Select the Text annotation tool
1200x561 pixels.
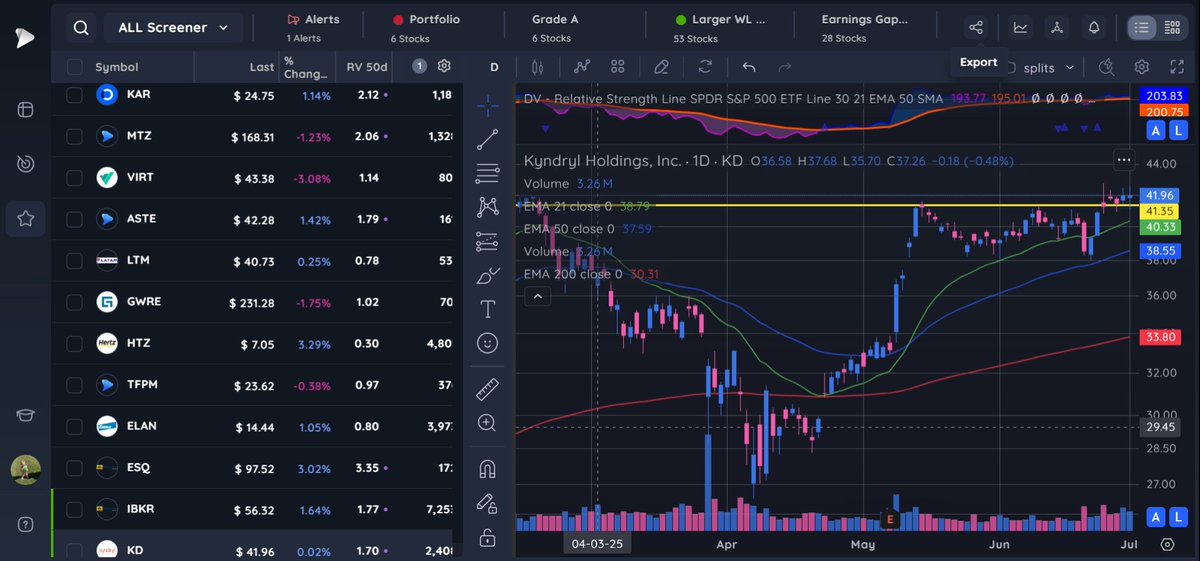488,308
